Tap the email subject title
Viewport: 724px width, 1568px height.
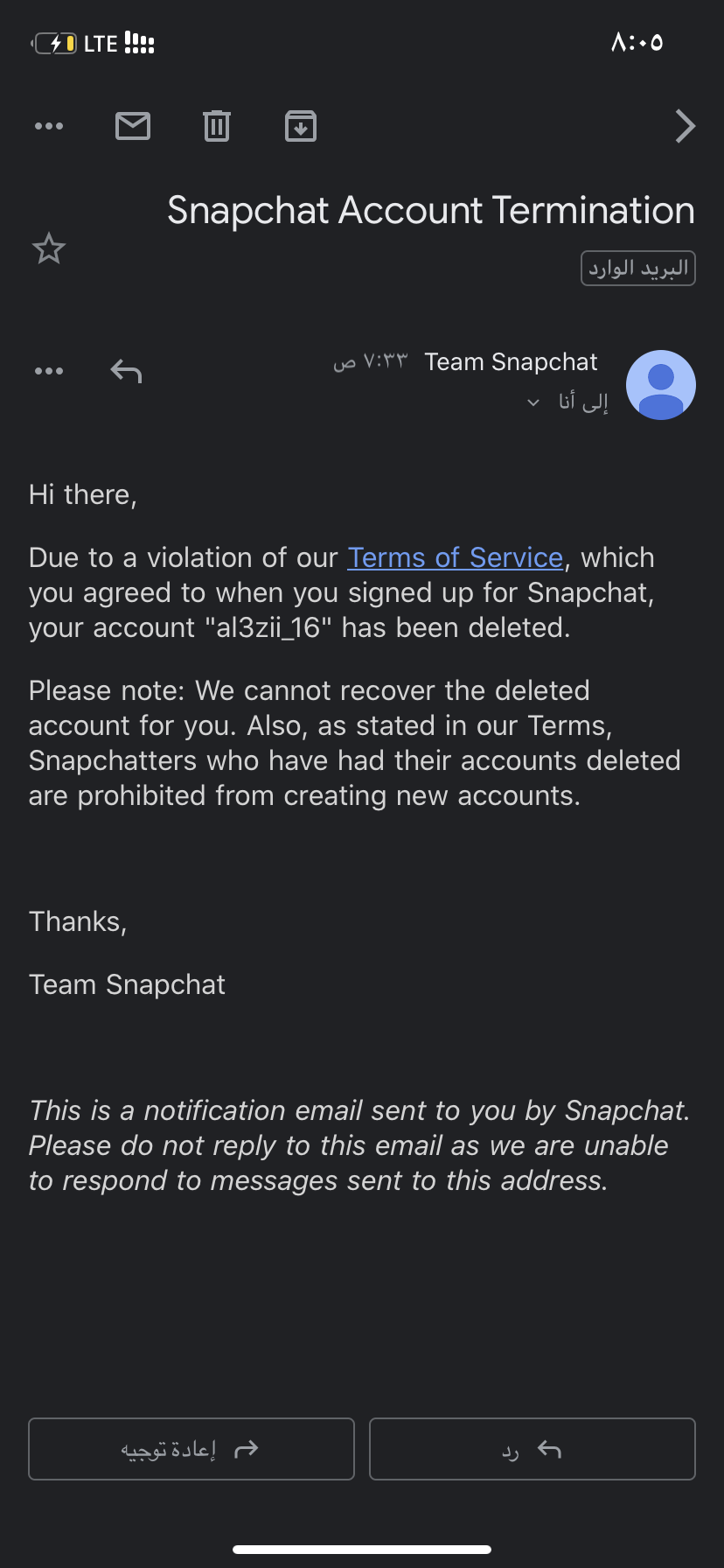coord(430,211)
